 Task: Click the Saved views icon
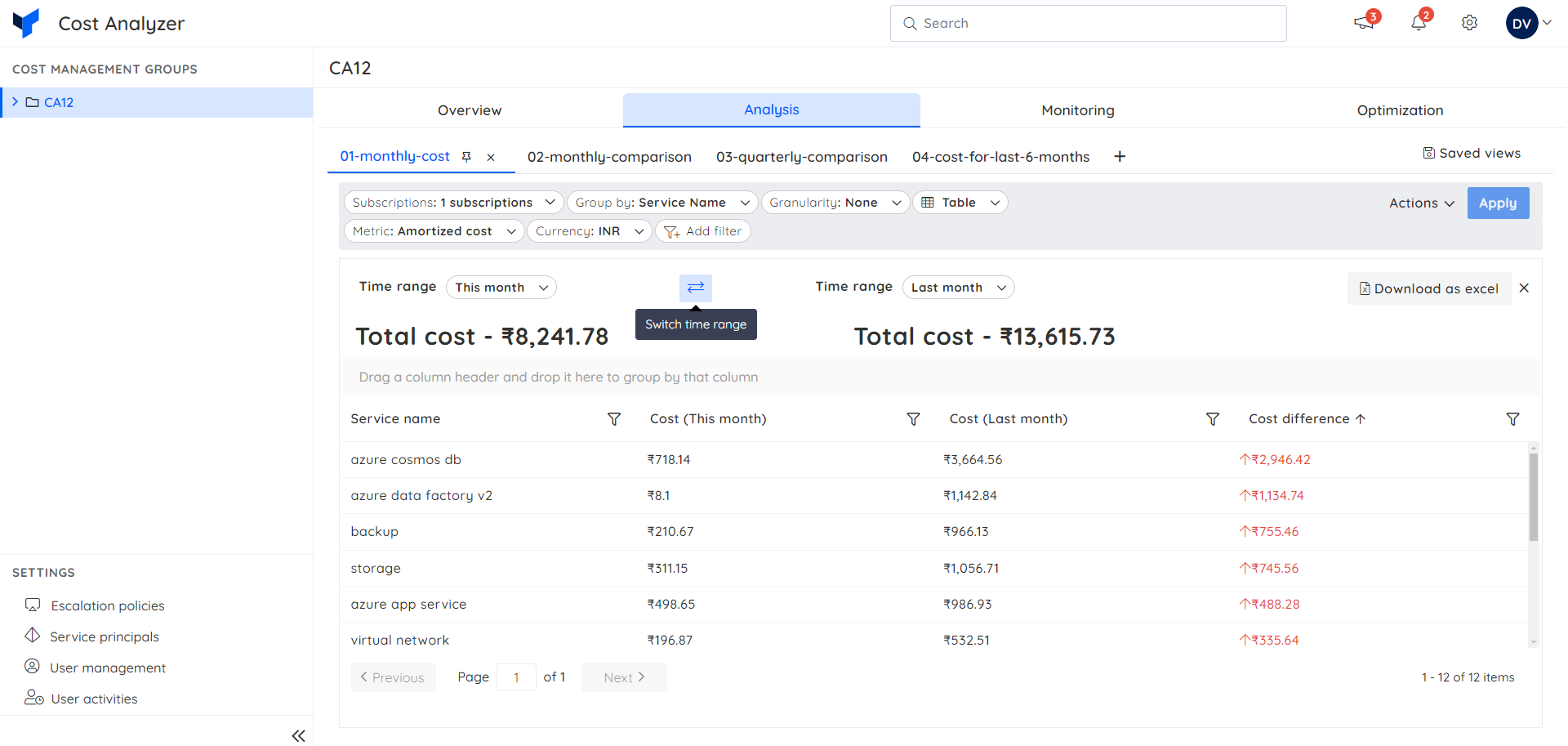pos(1429,153)
